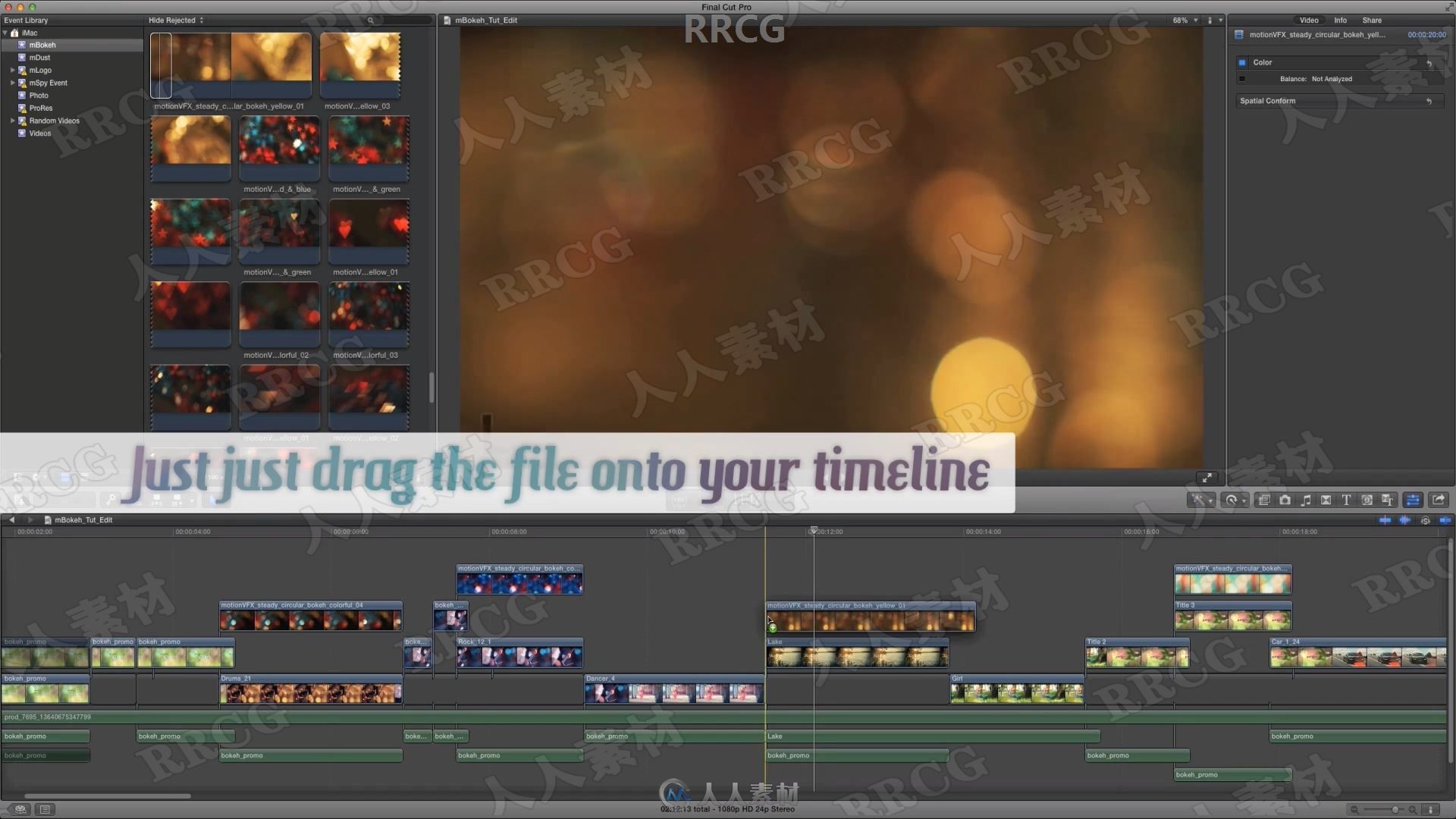The image size is (1456, 819).
Task: Expand the Random Videos event
Action: pos(12,121)
